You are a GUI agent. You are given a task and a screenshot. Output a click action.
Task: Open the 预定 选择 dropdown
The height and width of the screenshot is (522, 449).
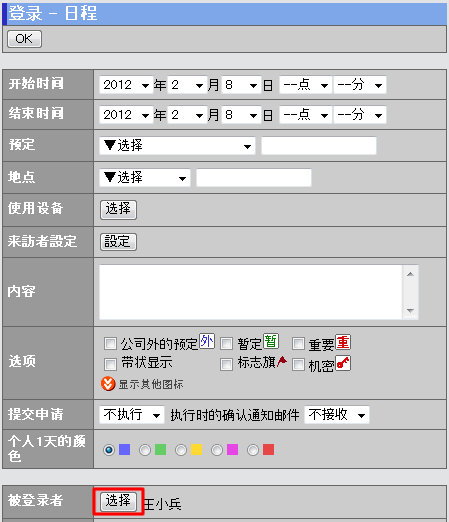coord(177,146)
